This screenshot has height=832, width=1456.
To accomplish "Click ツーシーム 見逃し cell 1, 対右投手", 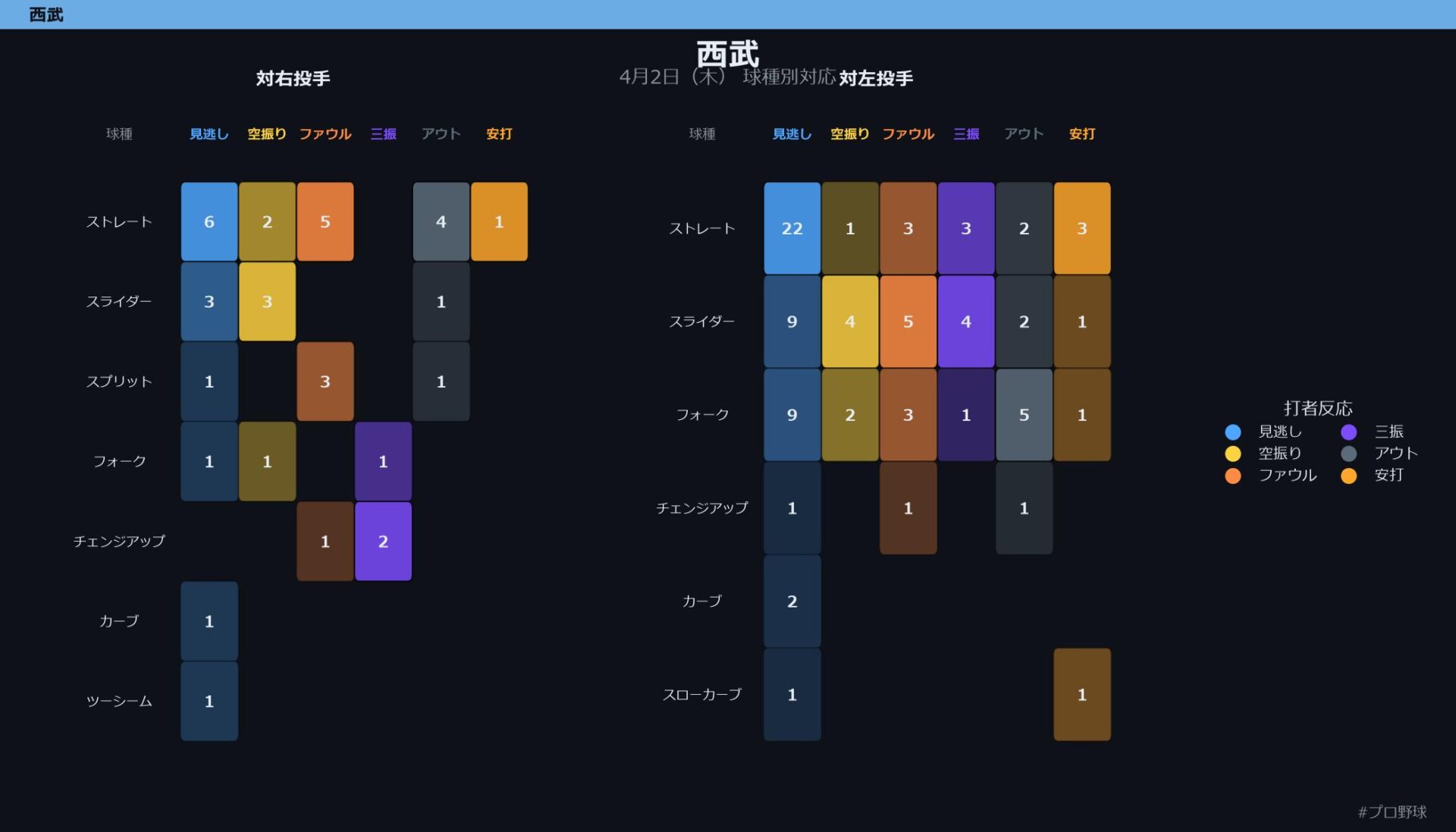I will [x=209, y=702].
